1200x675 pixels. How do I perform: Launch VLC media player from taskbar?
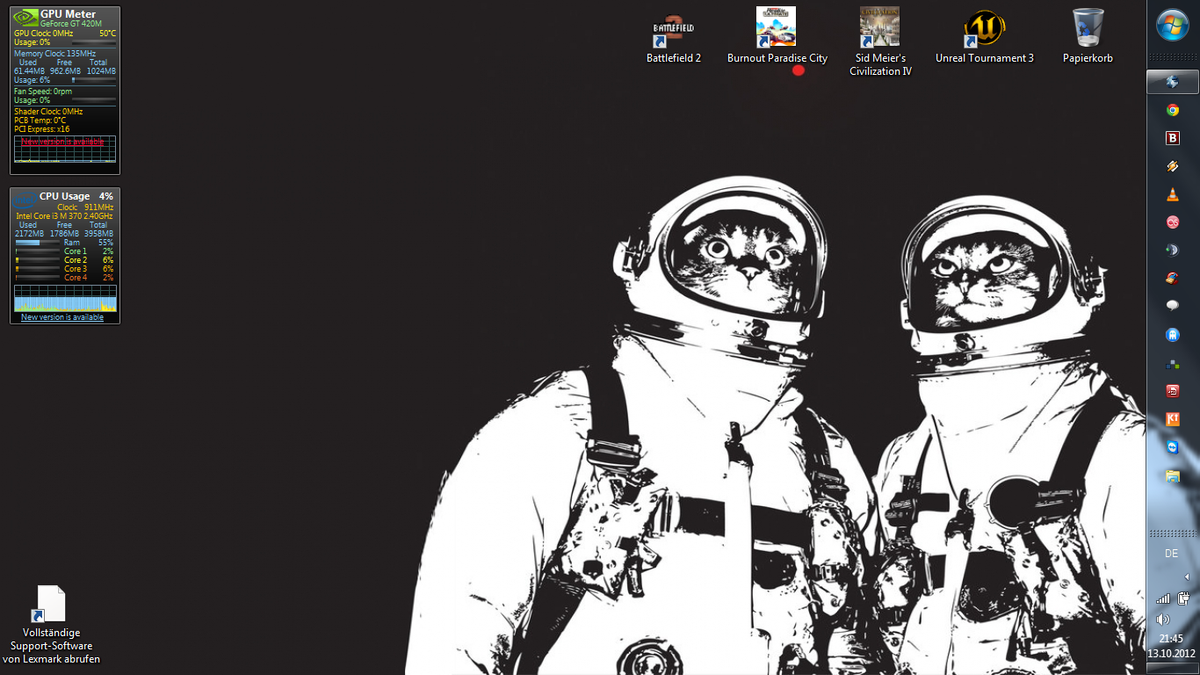[x=1172, y=194]
